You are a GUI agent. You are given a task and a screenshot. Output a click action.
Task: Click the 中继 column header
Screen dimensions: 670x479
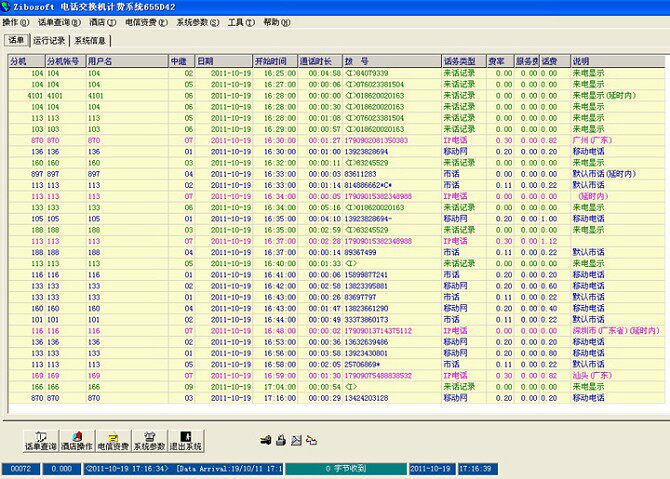click(x=182, y=61)
